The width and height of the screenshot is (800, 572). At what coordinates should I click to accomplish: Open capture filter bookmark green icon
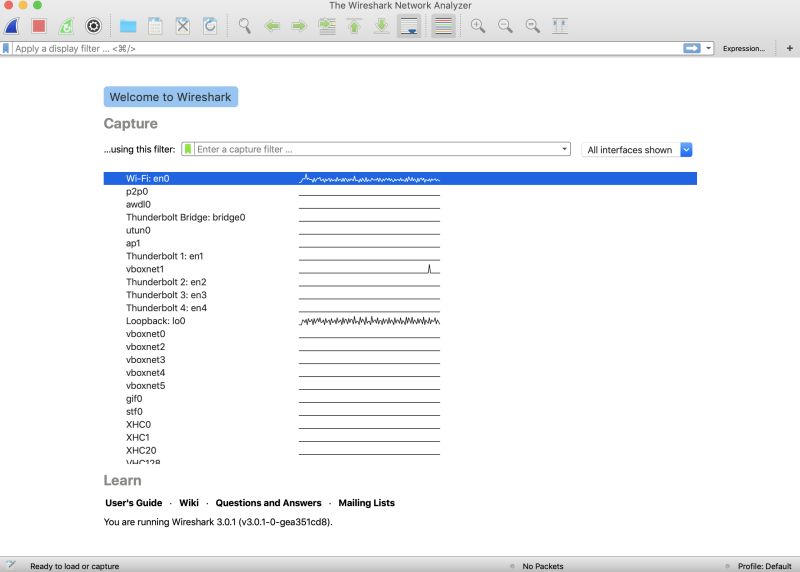click(x=188, y=149)
